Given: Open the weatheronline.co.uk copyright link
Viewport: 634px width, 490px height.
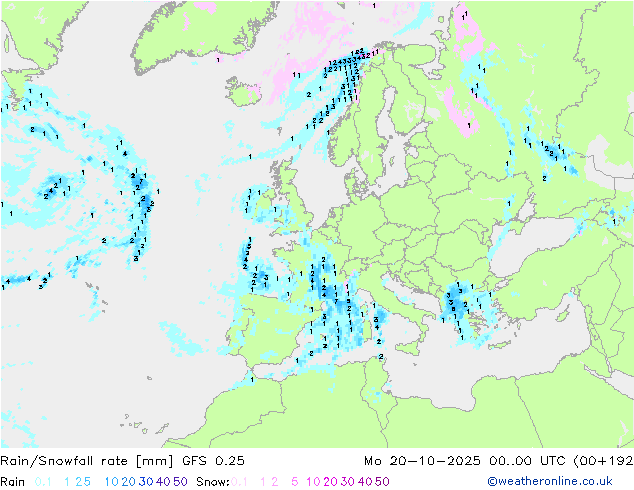Looking at the screenshot, I should [550, 482].
